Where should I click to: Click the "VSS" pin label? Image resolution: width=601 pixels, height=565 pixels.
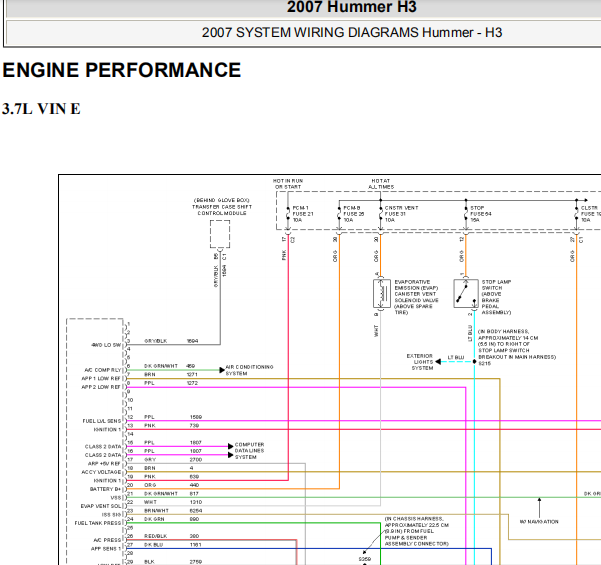tap(116, 498)
